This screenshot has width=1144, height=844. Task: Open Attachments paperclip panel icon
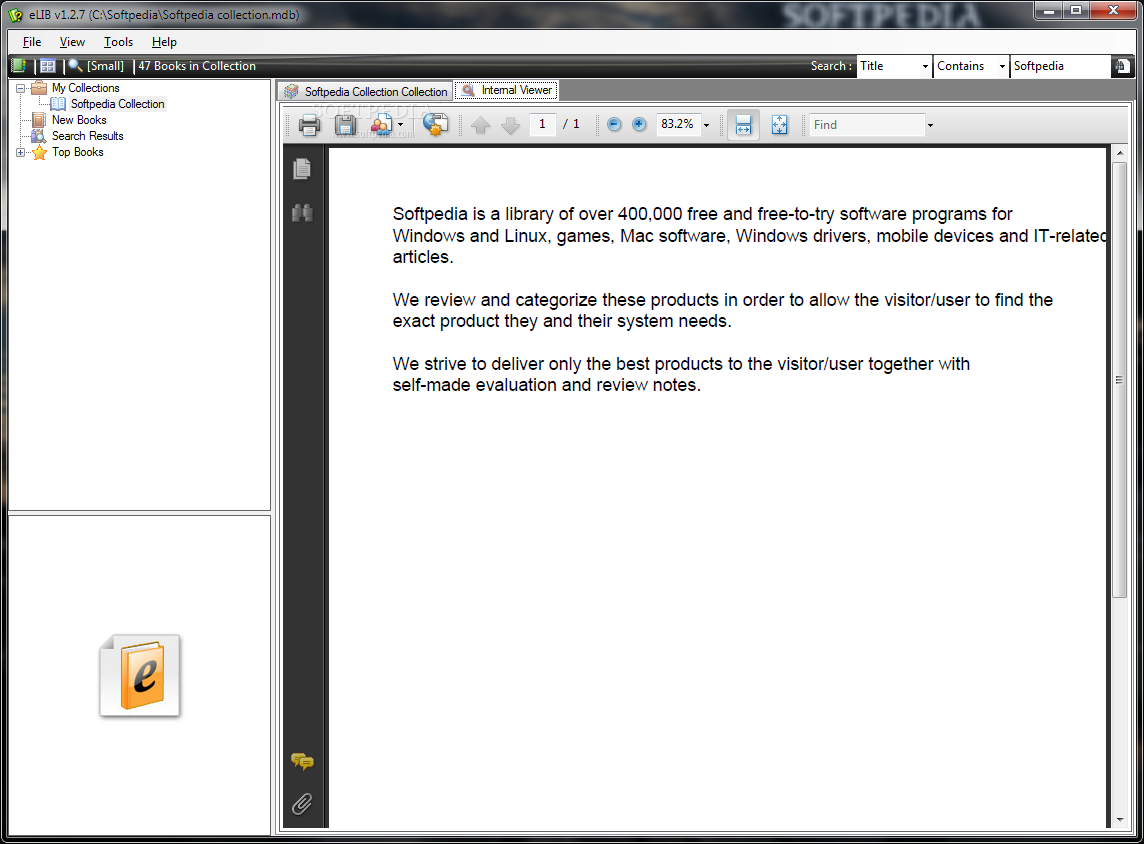(x=302, y=804)
